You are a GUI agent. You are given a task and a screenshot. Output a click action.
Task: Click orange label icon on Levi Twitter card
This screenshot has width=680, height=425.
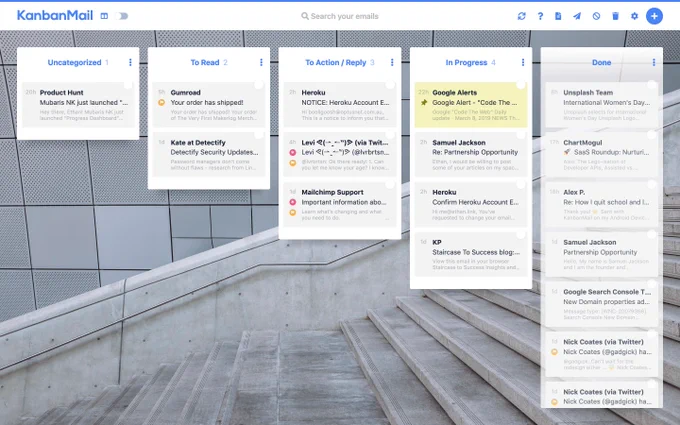coord(293,163)
